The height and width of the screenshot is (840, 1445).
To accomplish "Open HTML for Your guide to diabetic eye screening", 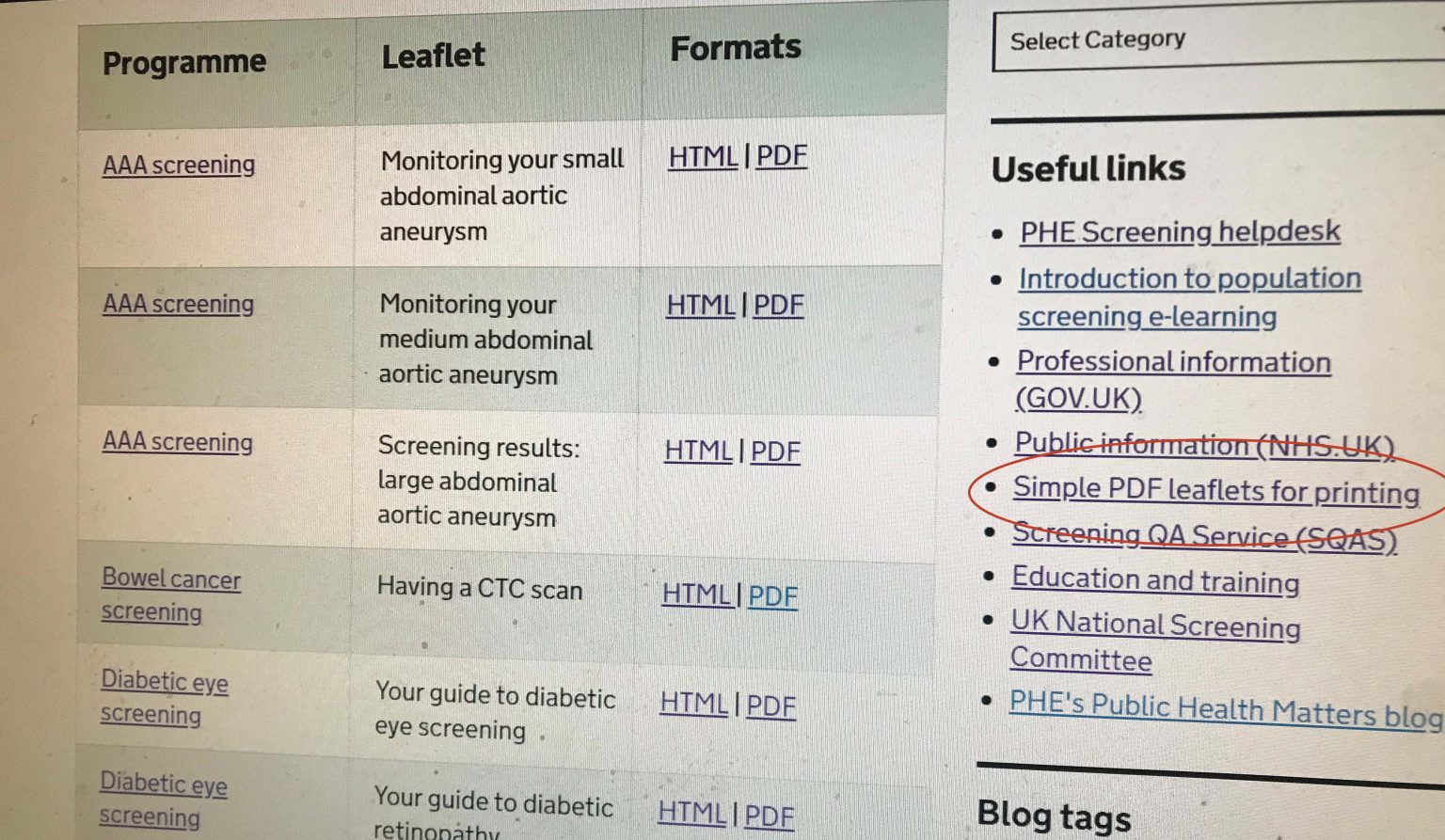I will (x=693, y=704).
